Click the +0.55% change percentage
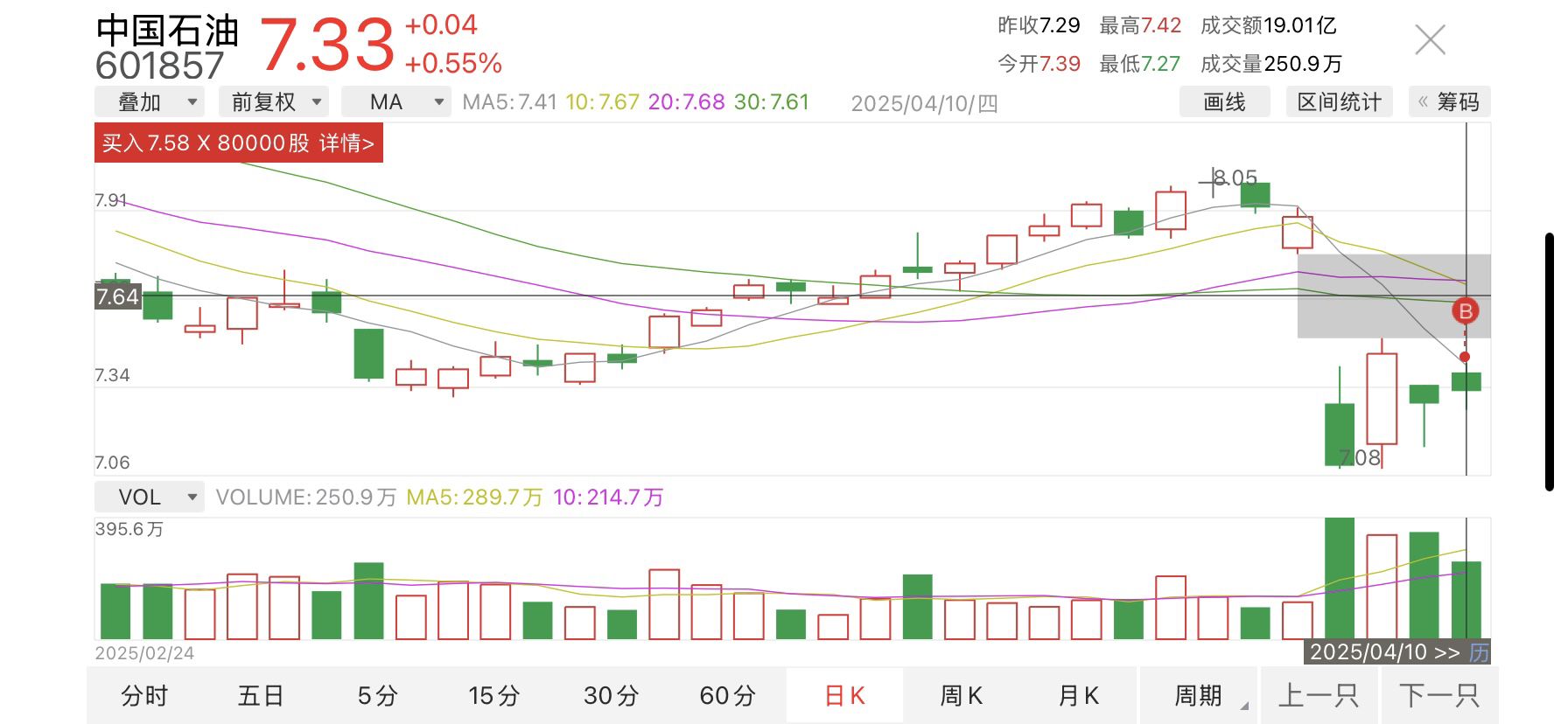The width and height of the screenshot is (1568, 724). tap(453, 63)
